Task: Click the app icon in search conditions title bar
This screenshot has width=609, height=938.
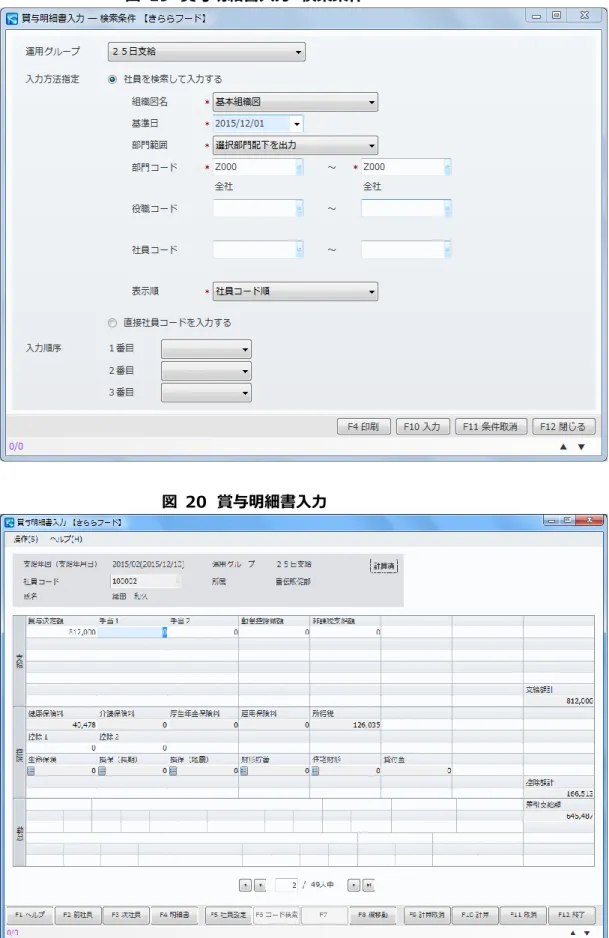Action: [x=11, y=19]
